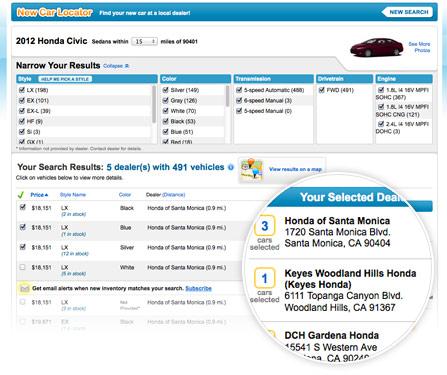Viewport: 447px width, 375px height.
Task: Uncheck the Blue LX $18,151 vehicle row
Action: pyautogui.click(x=22, y=227)
